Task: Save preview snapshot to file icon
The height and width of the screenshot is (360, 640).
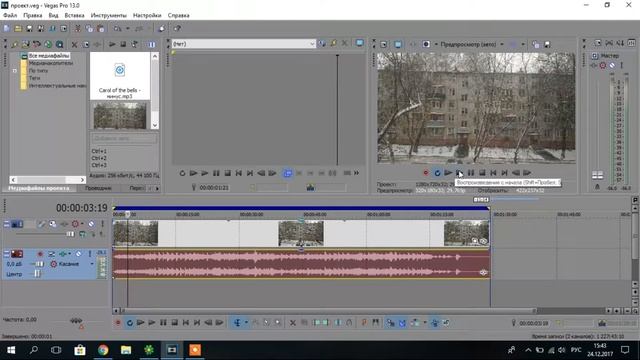Action: (547, 44)
